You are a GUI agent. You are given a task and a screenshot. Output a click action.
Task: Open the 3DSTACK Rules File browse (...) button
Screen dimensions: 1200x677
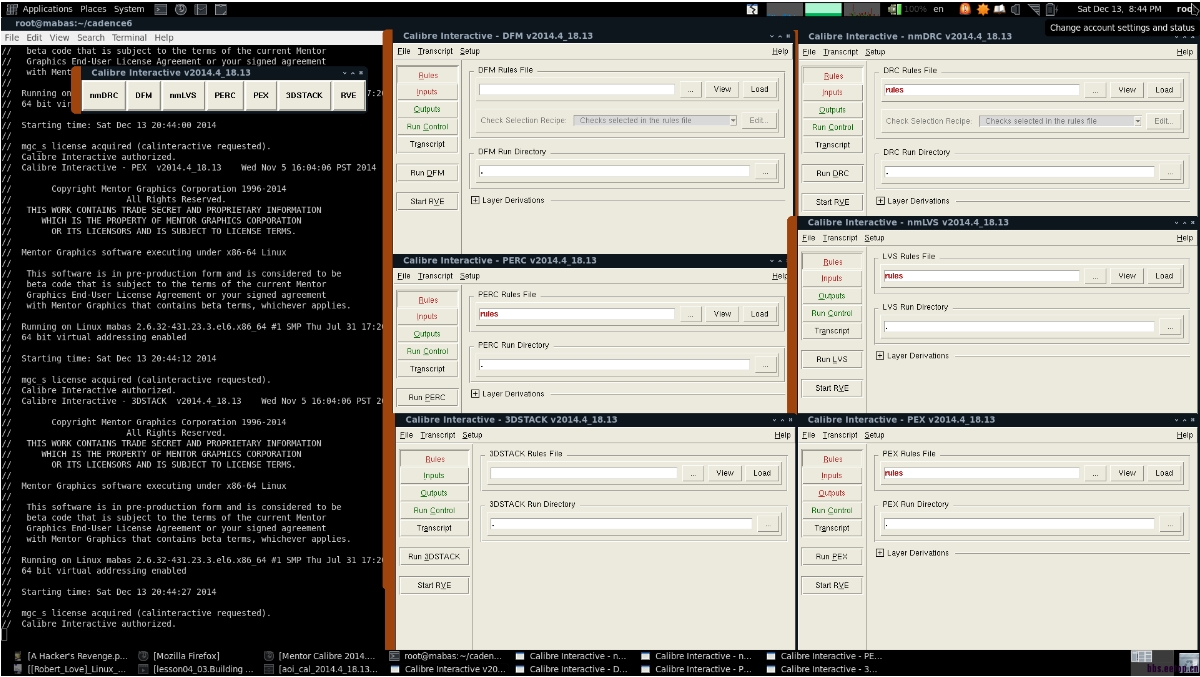pos(693,473)
